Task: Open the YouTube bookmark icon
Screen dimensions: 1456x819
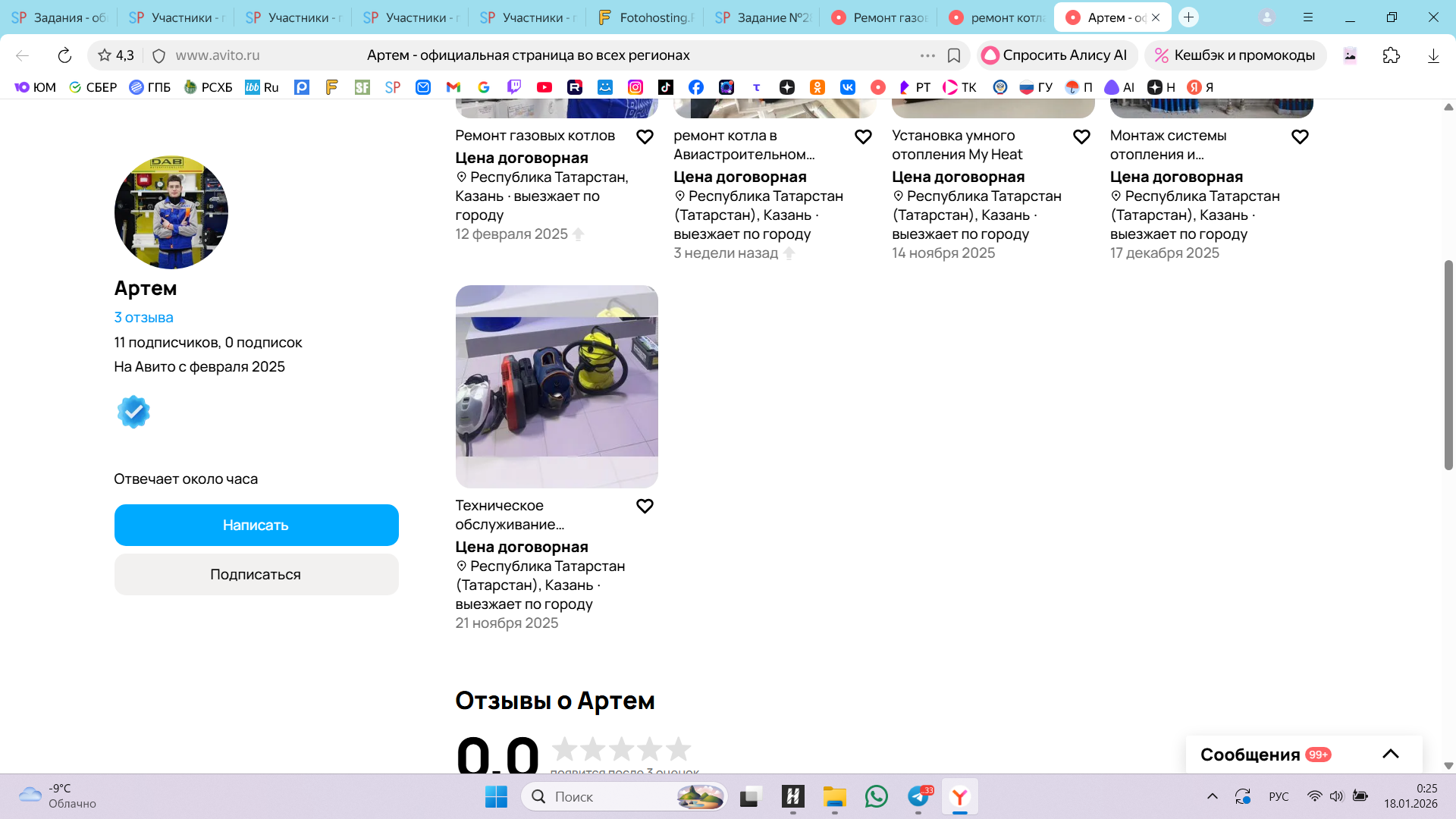Action: (x=544, y=87)
